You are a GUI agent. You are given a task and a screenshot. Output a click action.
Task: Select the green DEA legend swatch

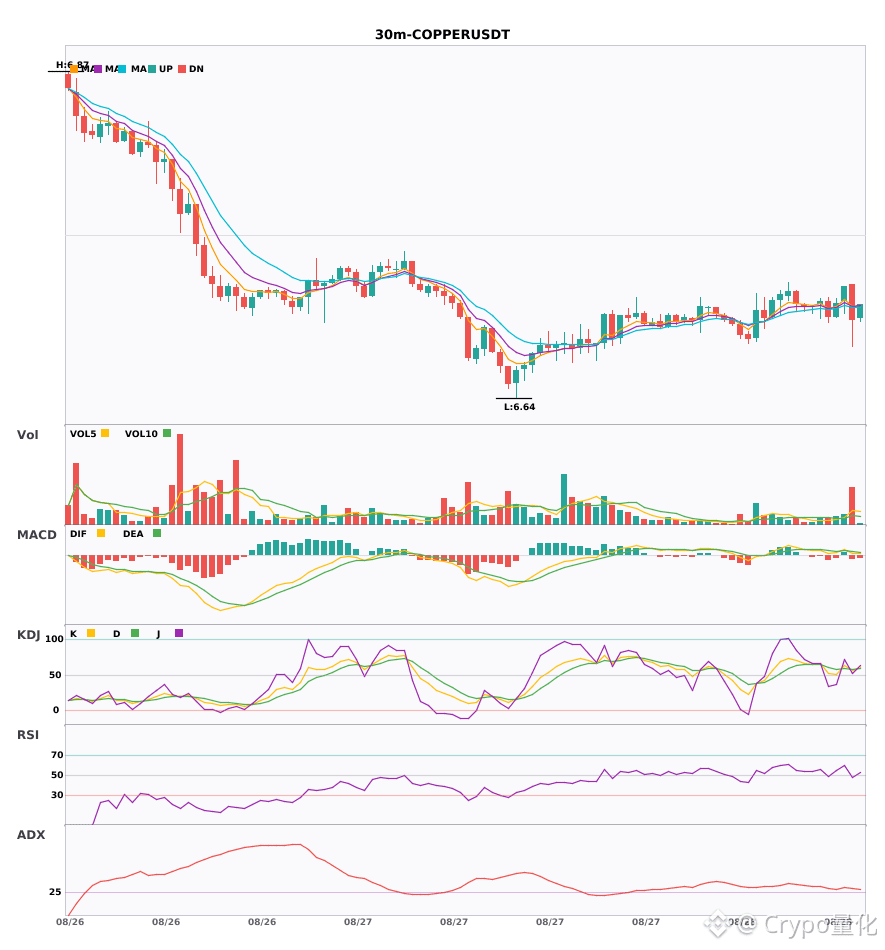coord(157,533)
